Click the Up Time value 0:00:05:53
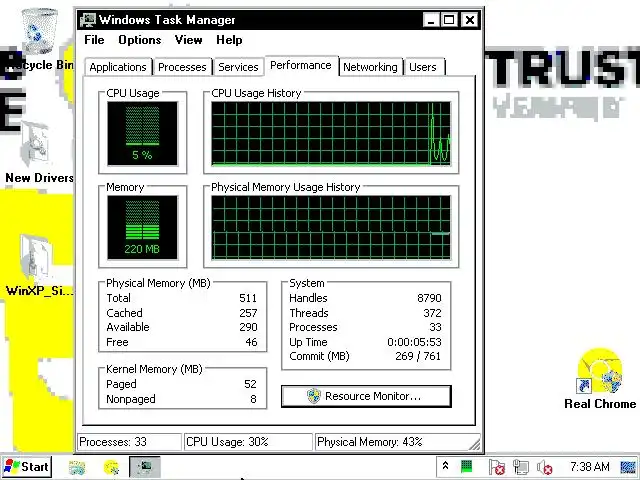This screenshot has height=480, width=640. [414, 342]
